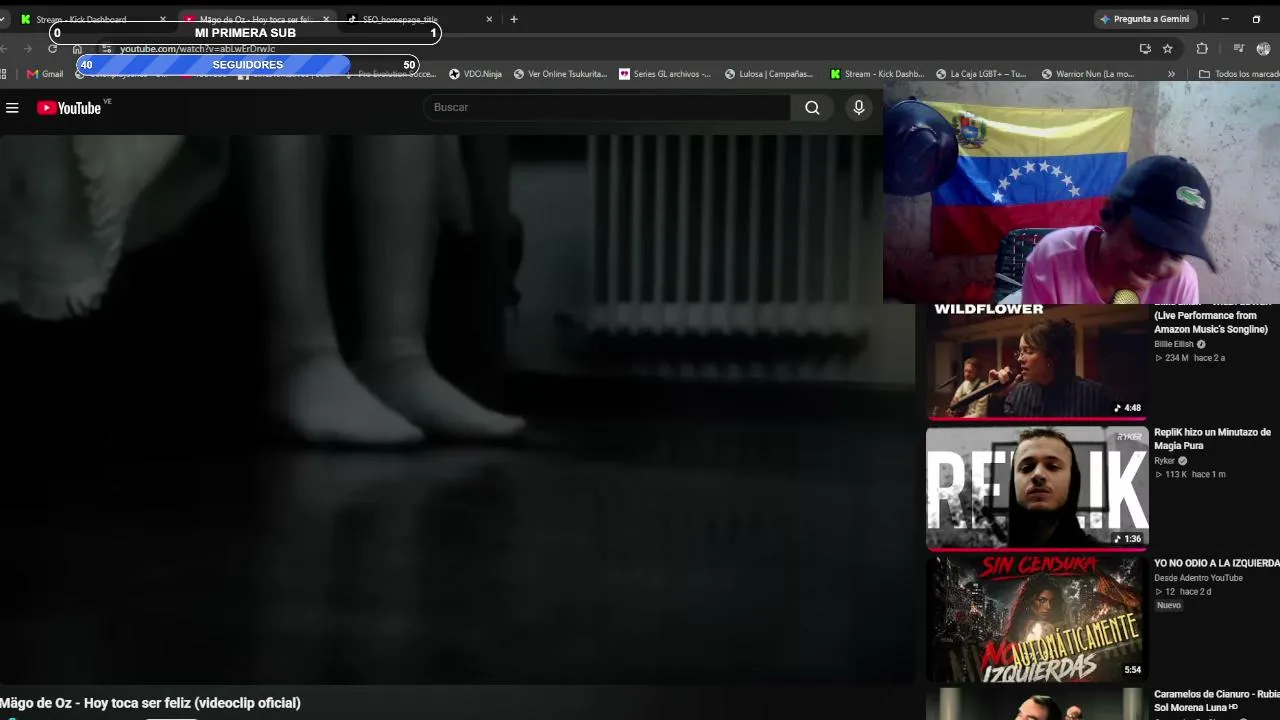
Task: Open the Gmail bookmark
Action: (x=45, y=74)
